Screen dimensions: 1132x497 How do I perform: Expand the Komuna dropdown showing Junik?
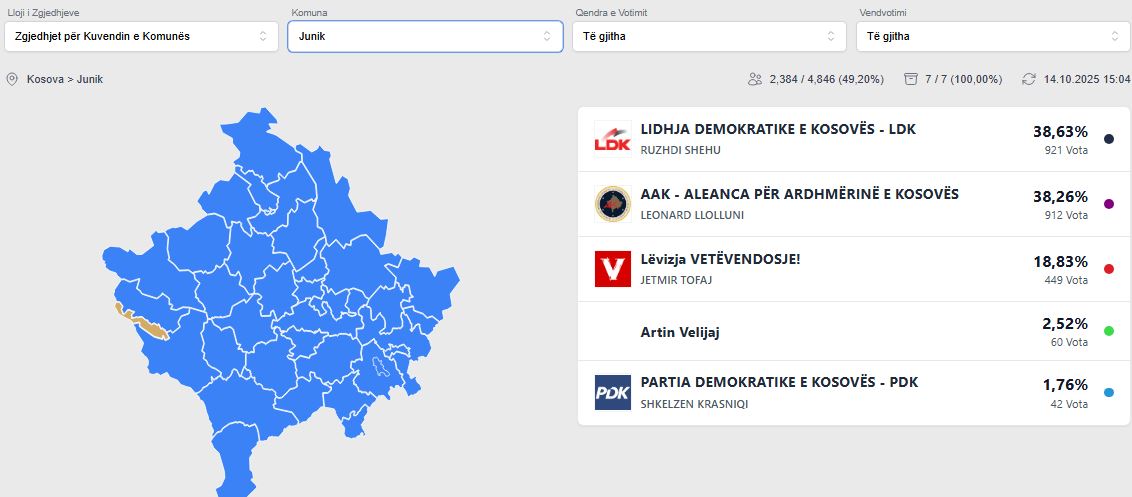[424, 36]
